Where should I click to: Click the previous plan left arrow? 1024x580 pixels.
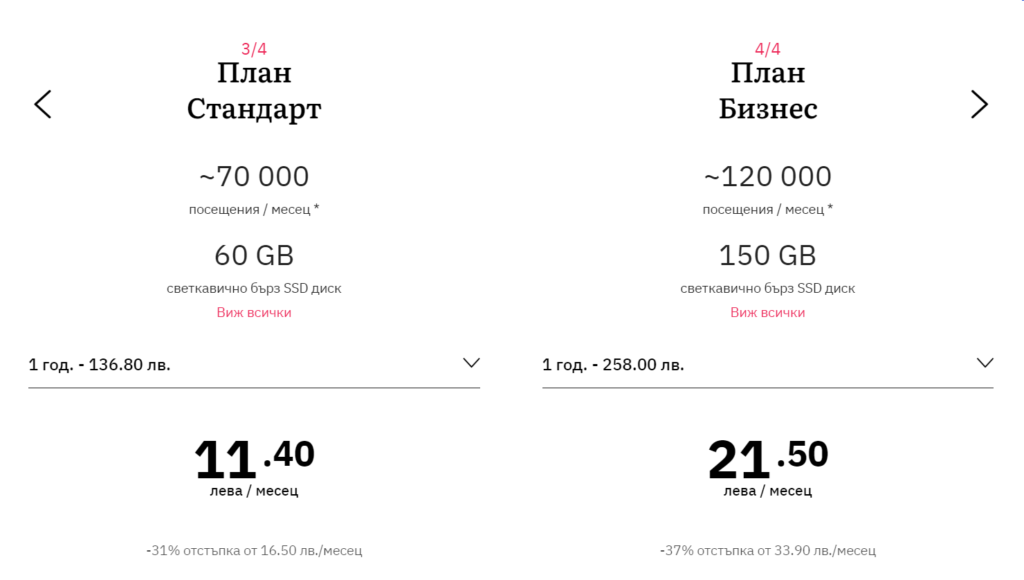point(42,104)
